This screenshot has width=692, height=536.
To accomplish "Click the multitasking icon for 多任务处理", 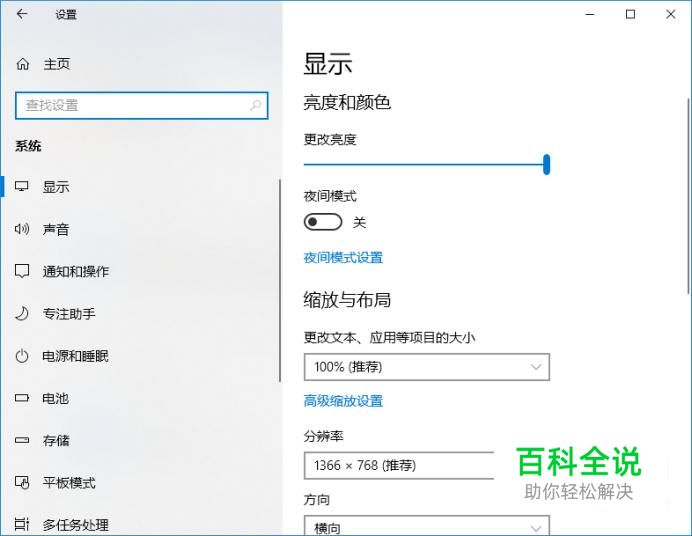I will coord(22,524).
